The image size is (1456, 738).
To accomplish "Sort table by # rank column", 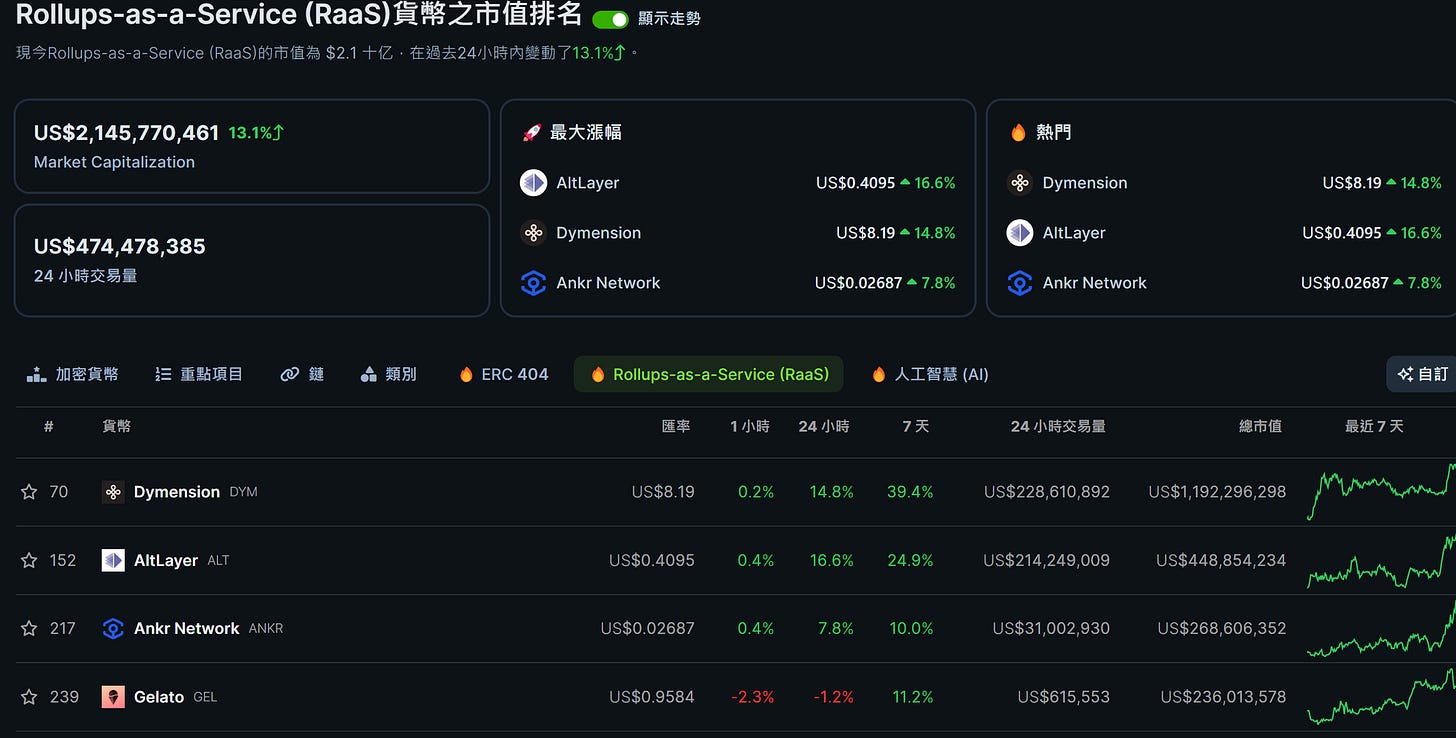I will point(48,426).
